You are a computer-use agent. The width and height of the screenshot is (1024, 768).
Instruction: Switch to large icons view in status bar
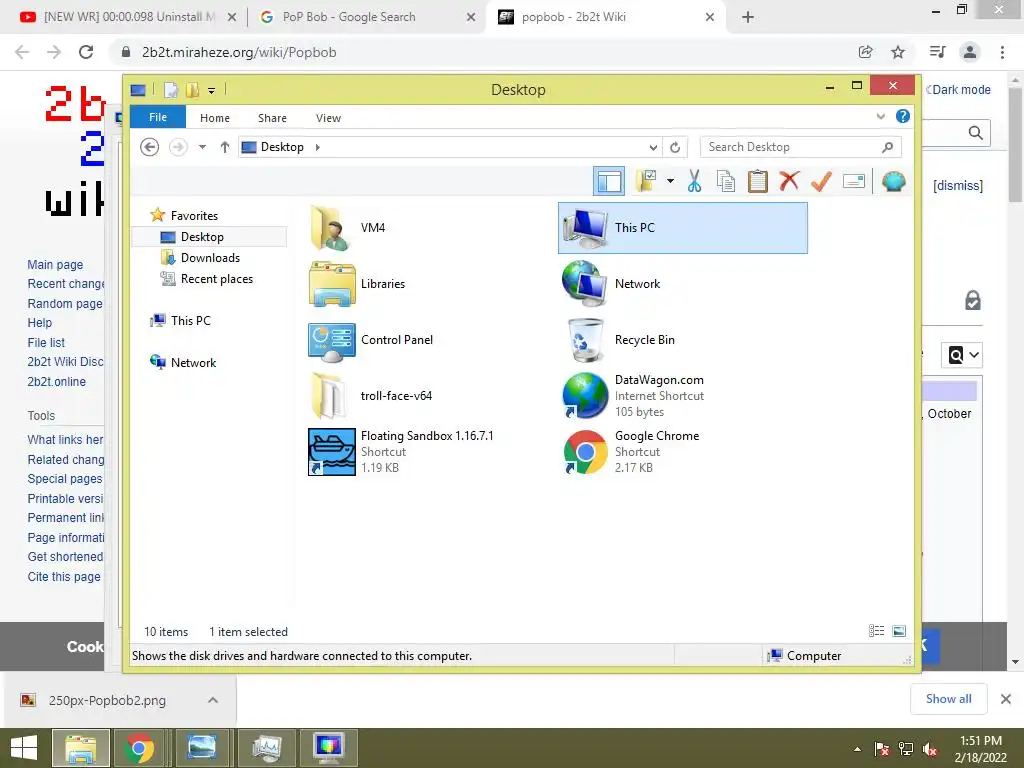[x=899, y=630]
